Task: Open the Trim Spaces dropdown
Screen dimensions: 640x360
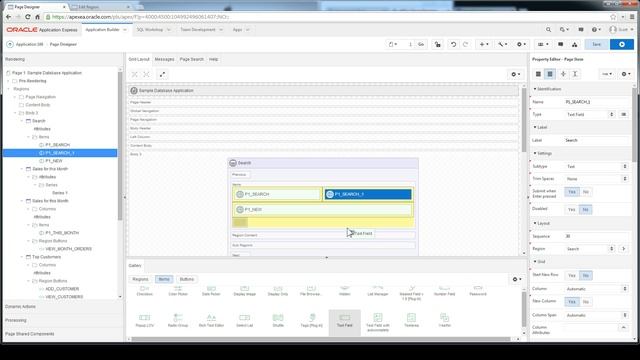Action: [x=596, y=179]
